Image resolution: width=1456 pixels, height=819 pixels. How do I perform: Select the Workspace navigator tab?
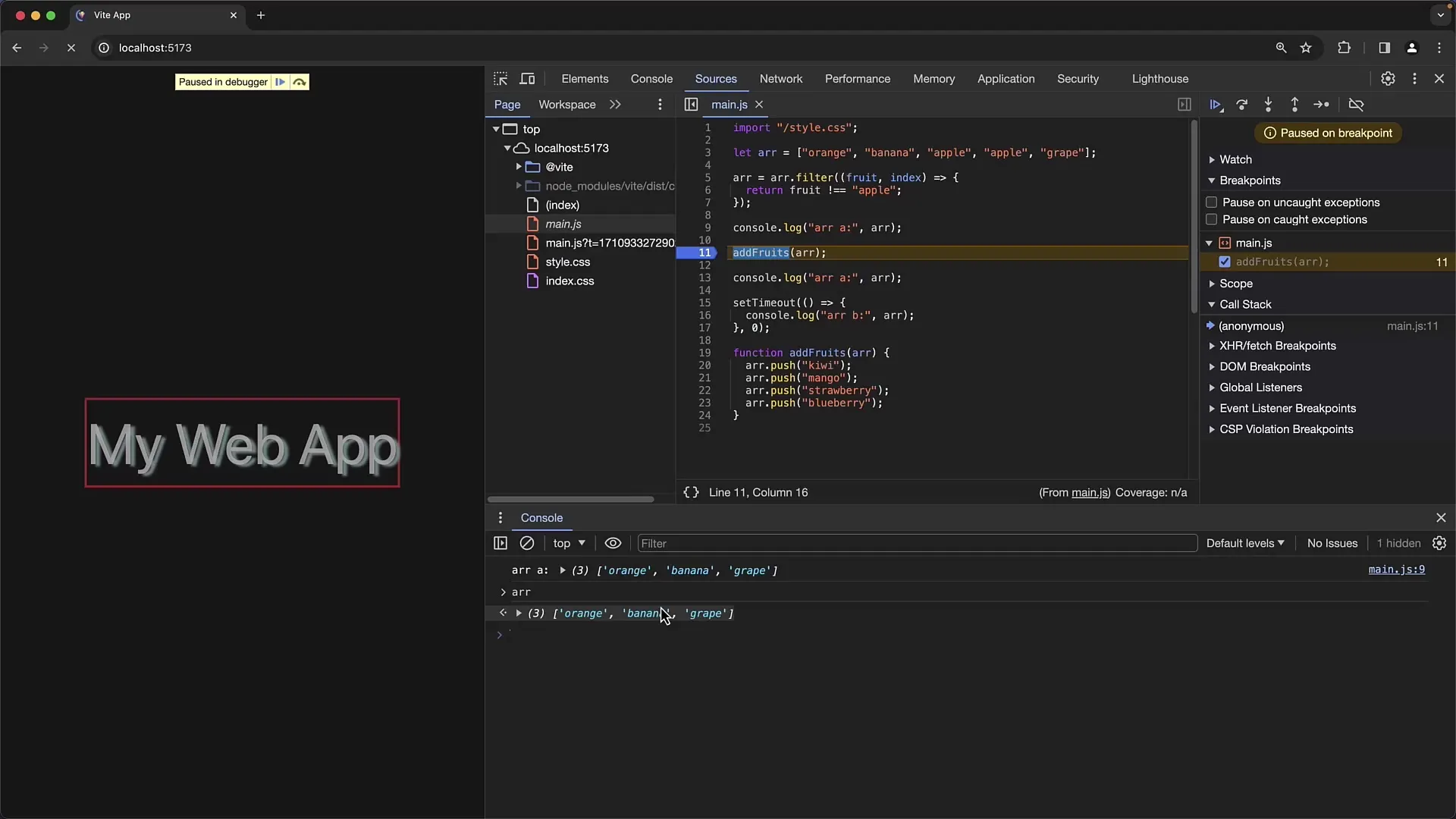click(566, 105)
